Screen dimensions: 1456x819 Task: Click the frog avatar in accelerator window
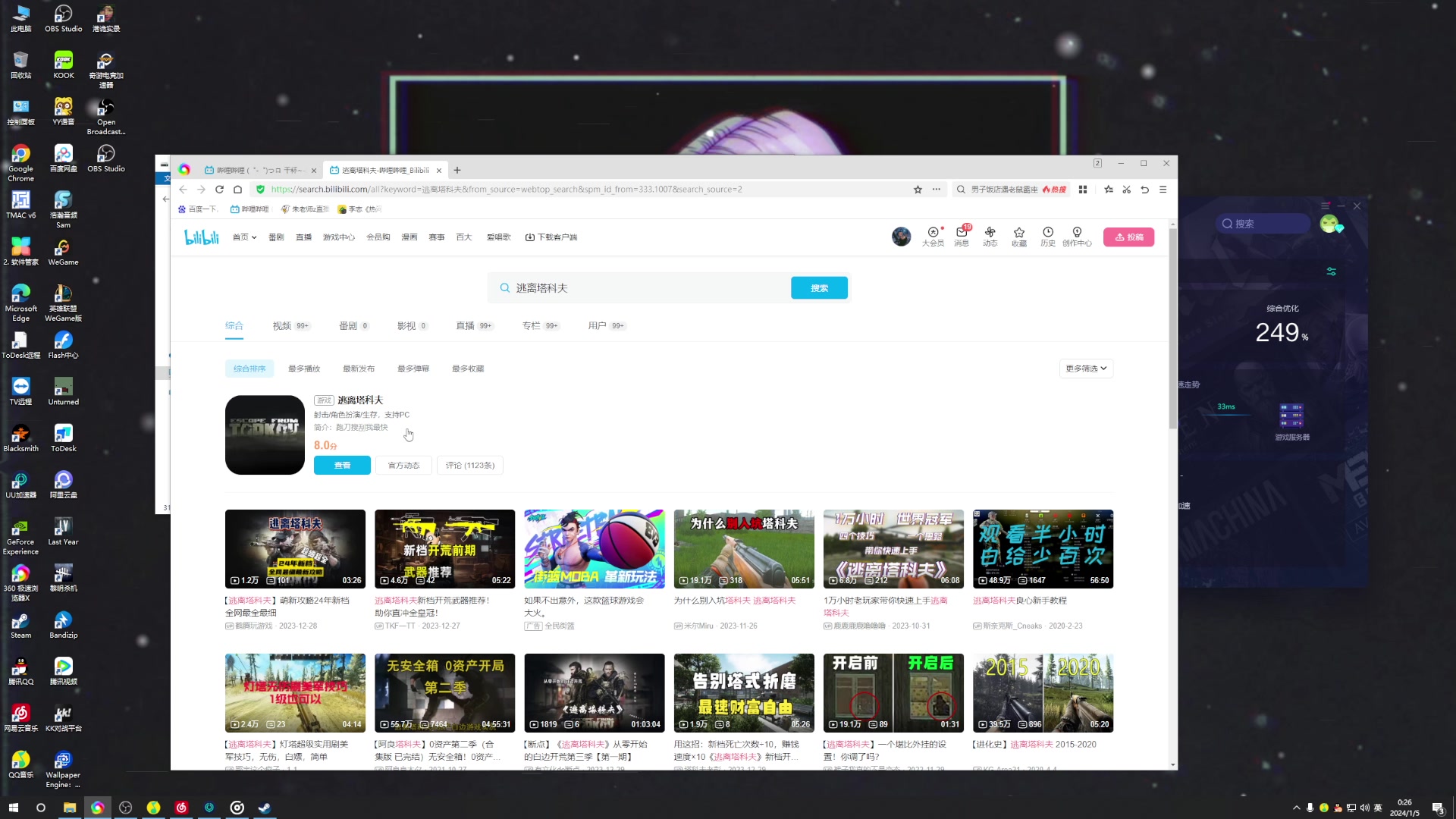click(x=1330, y=224)
